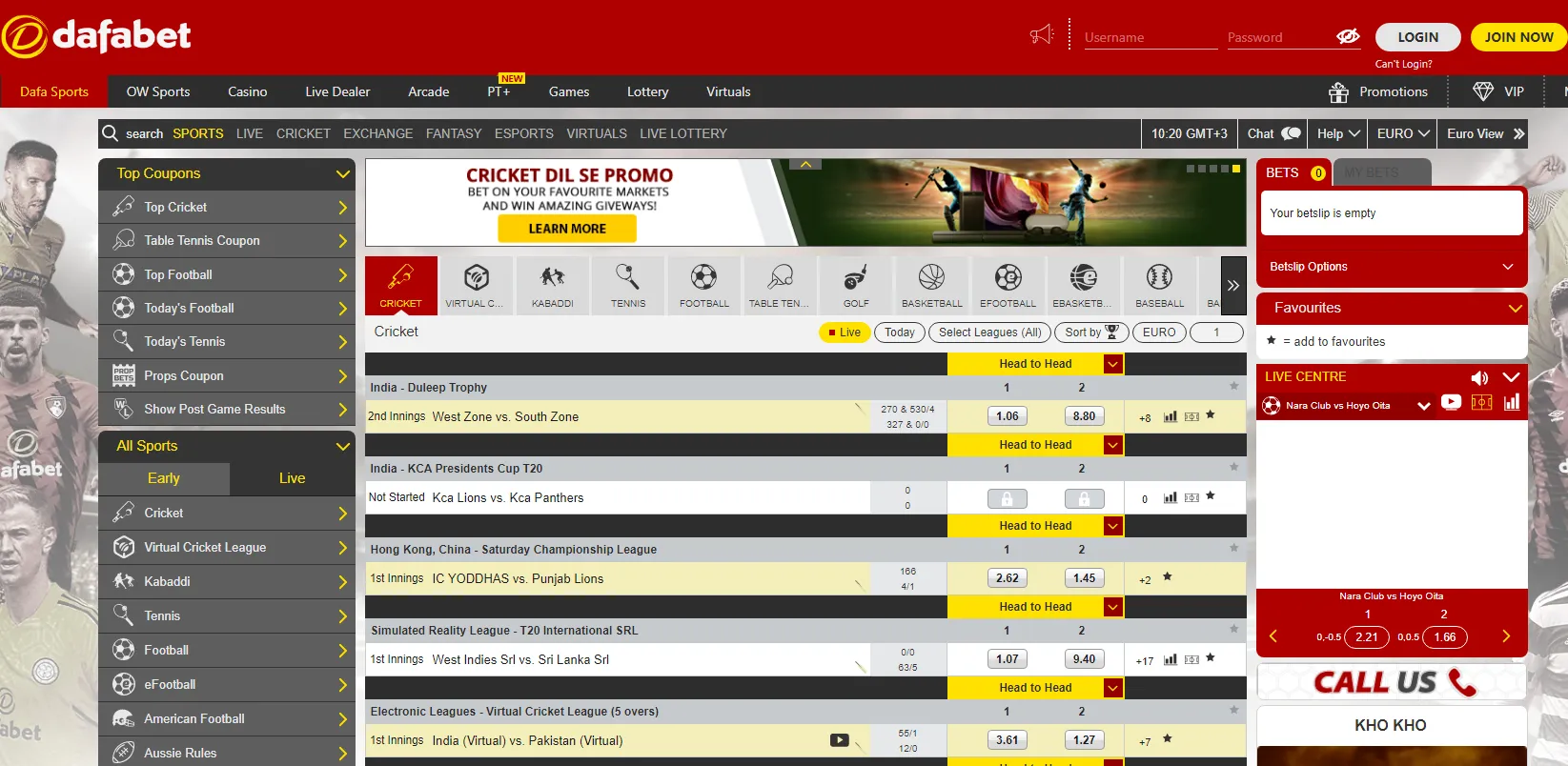Focus the Username field
Image resolution: width=1568 pixels, height=766 pixels.
(1151, 37)
